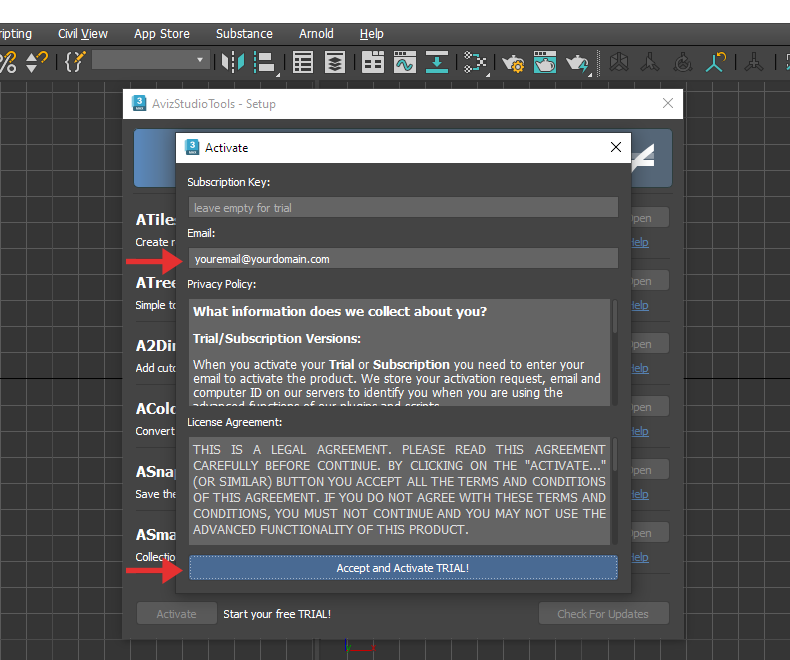Click the tripod icon with circle
The image size is (790, 660).
pos(683,62)
